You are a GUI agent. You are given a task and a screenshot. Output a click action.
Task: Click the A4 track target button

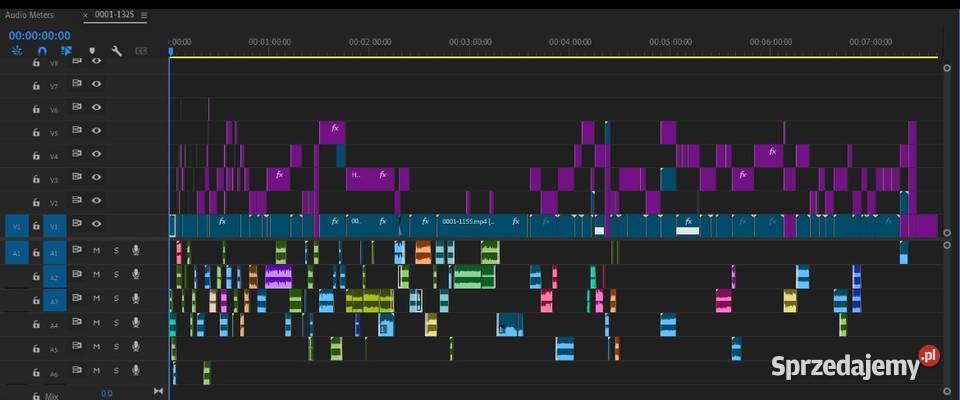54,324
